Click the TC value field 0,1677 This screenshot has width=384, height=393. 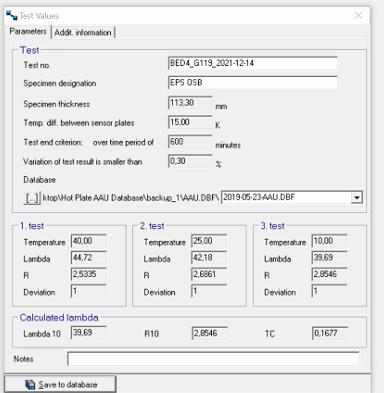tap(330, 333)
